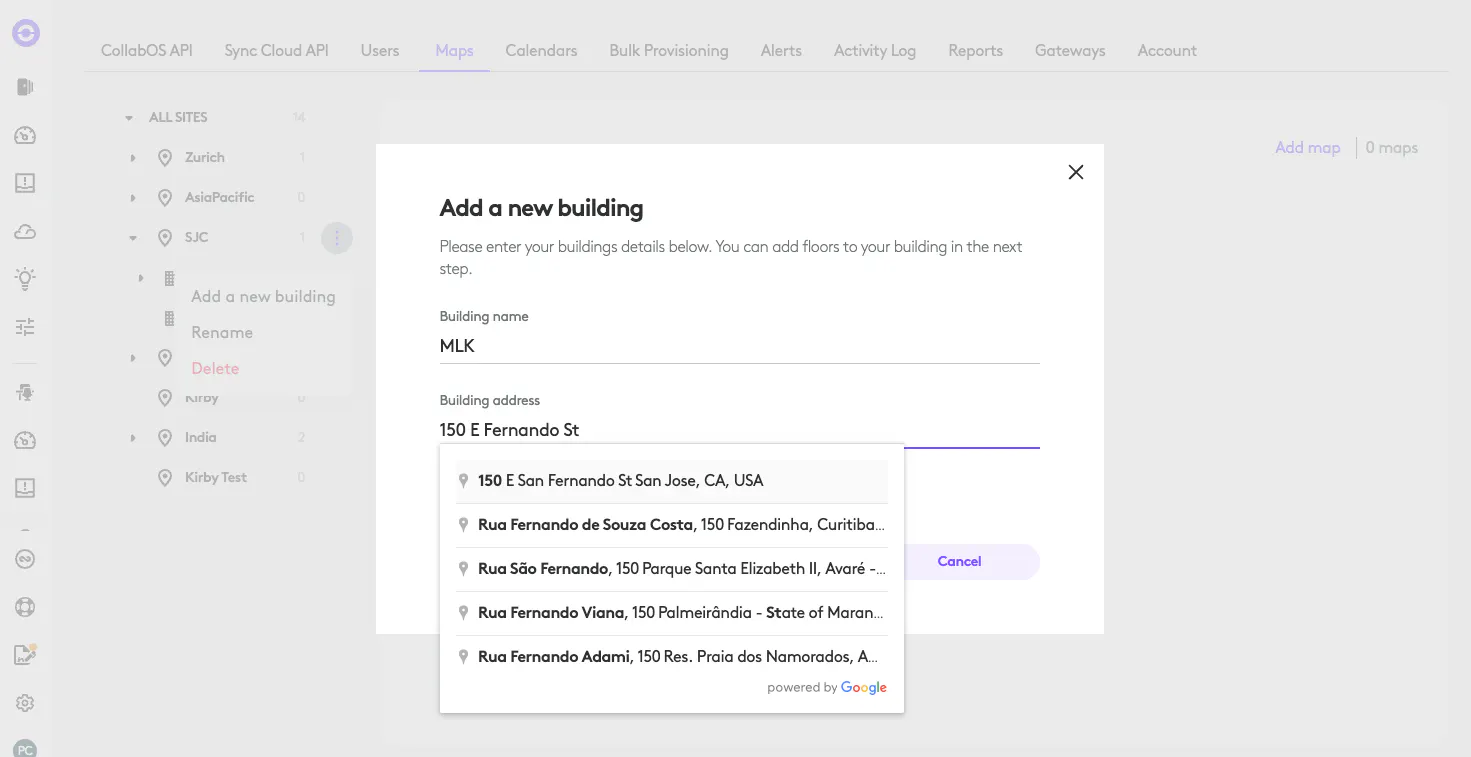Collapse the ALL SITES tree
The height and width of the screenshot is (757, 1471).
129,118
